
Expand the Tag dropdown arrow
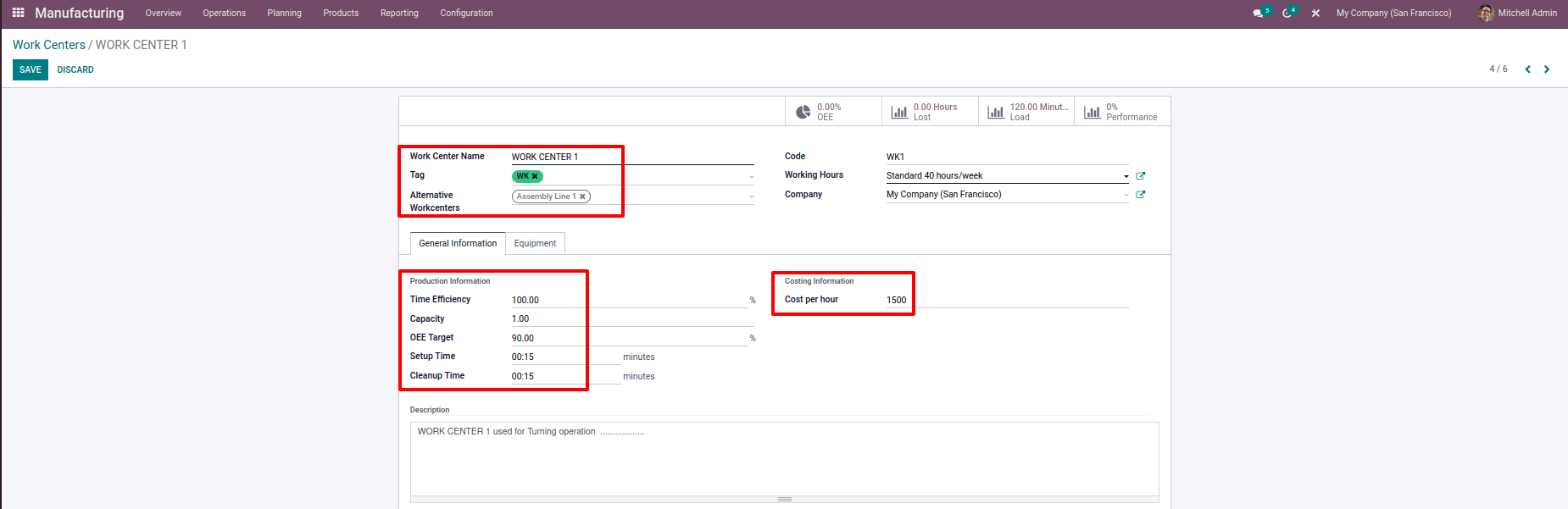(751, 177)
